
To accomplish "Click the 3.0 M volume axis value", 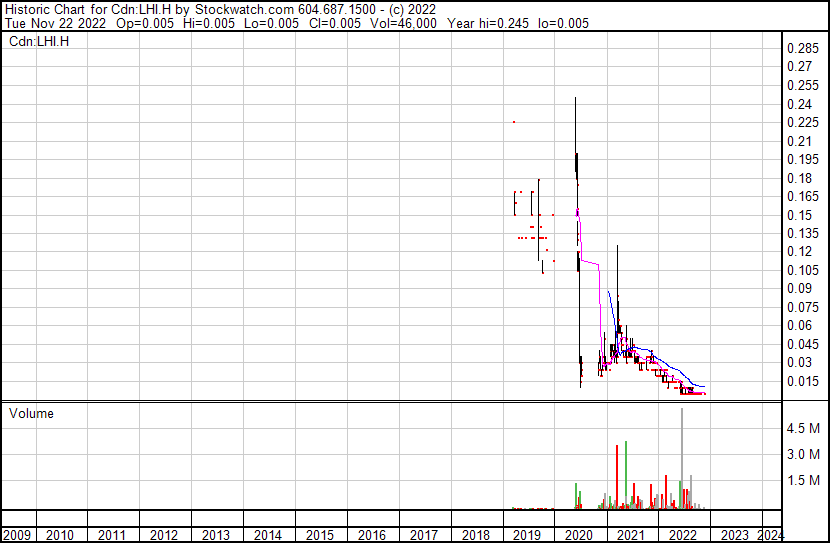I will (803, 454).
